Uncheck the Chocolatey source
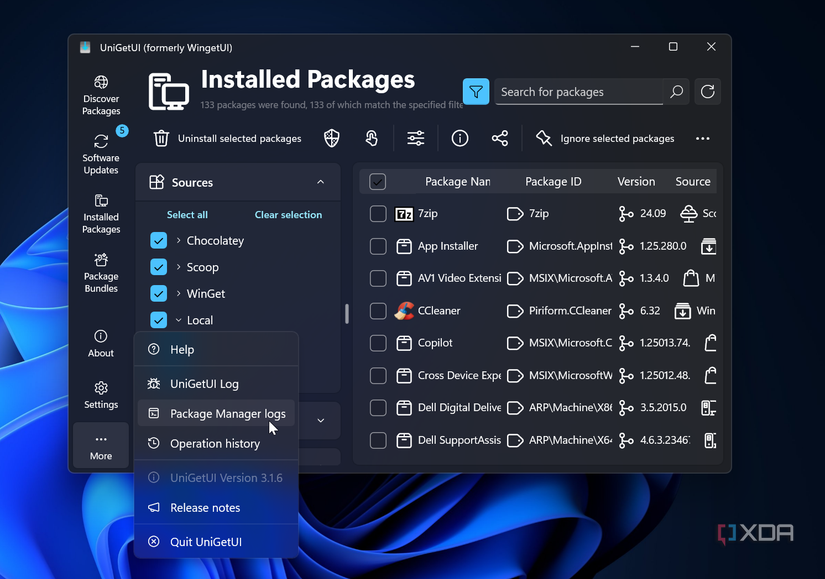This screenshot has width=825, height=579. coord(161,240)
